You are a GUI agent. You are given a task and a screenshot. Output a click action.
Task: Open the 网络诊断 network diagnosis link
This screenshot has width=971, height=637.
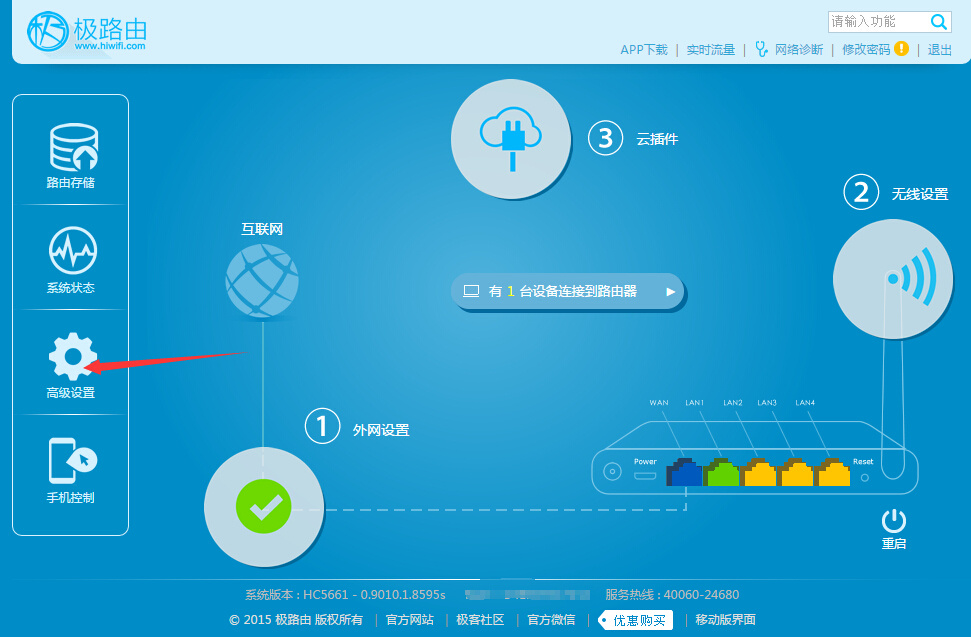pos(799,49)
